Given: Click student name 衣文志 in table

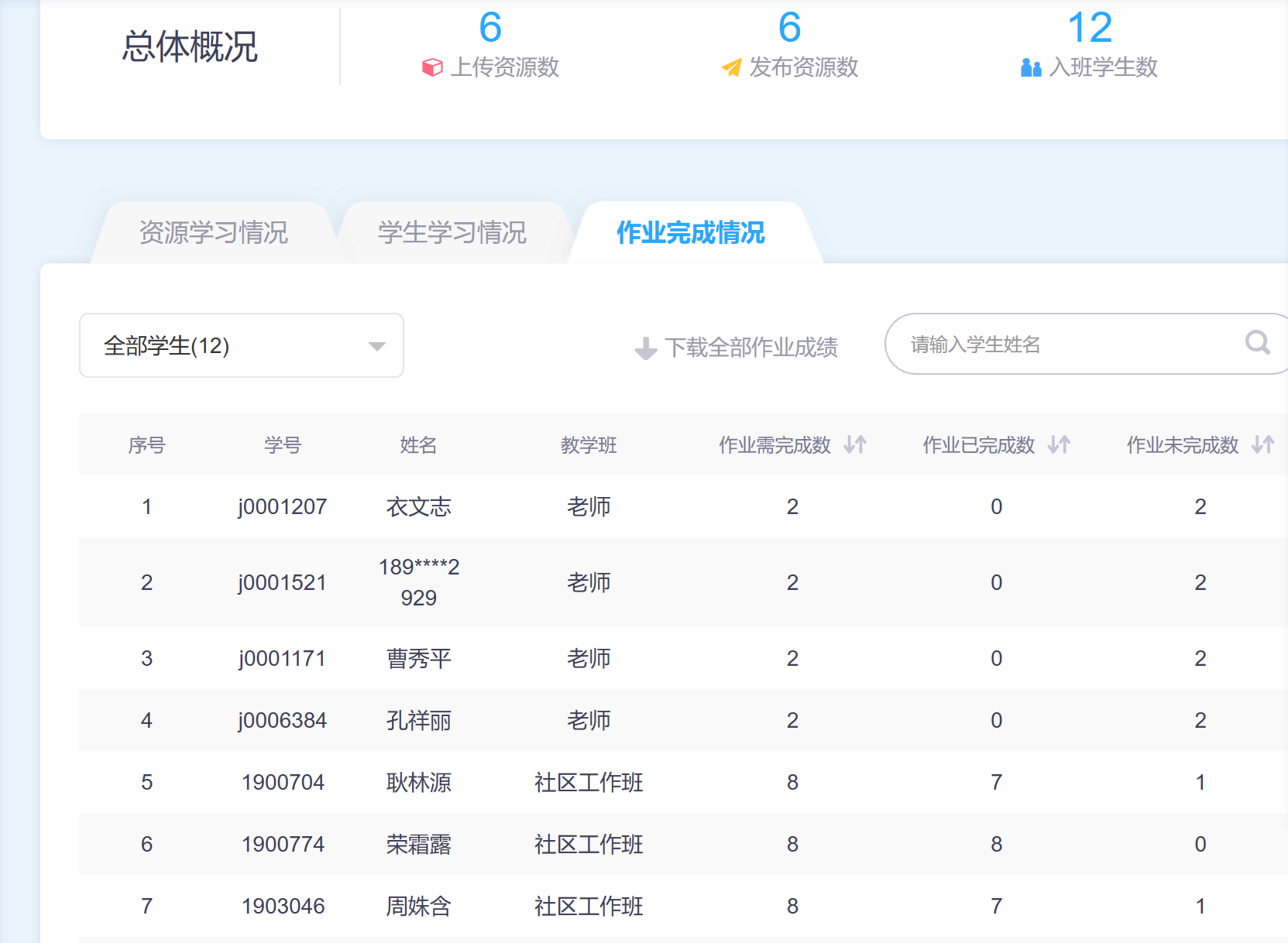Looking at the screenshot, I should coord(418,506).
